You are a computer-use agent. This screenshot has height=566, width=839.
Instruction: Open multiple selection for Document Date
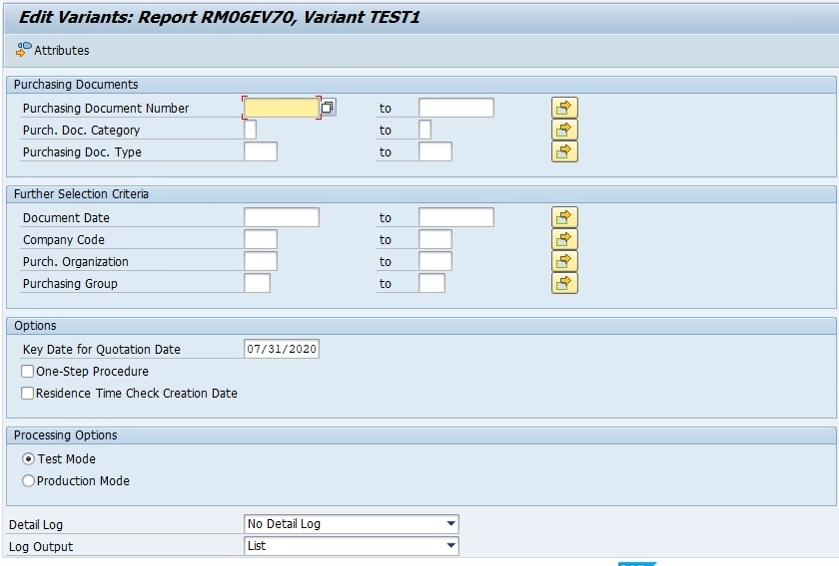(x=565, y=218)
